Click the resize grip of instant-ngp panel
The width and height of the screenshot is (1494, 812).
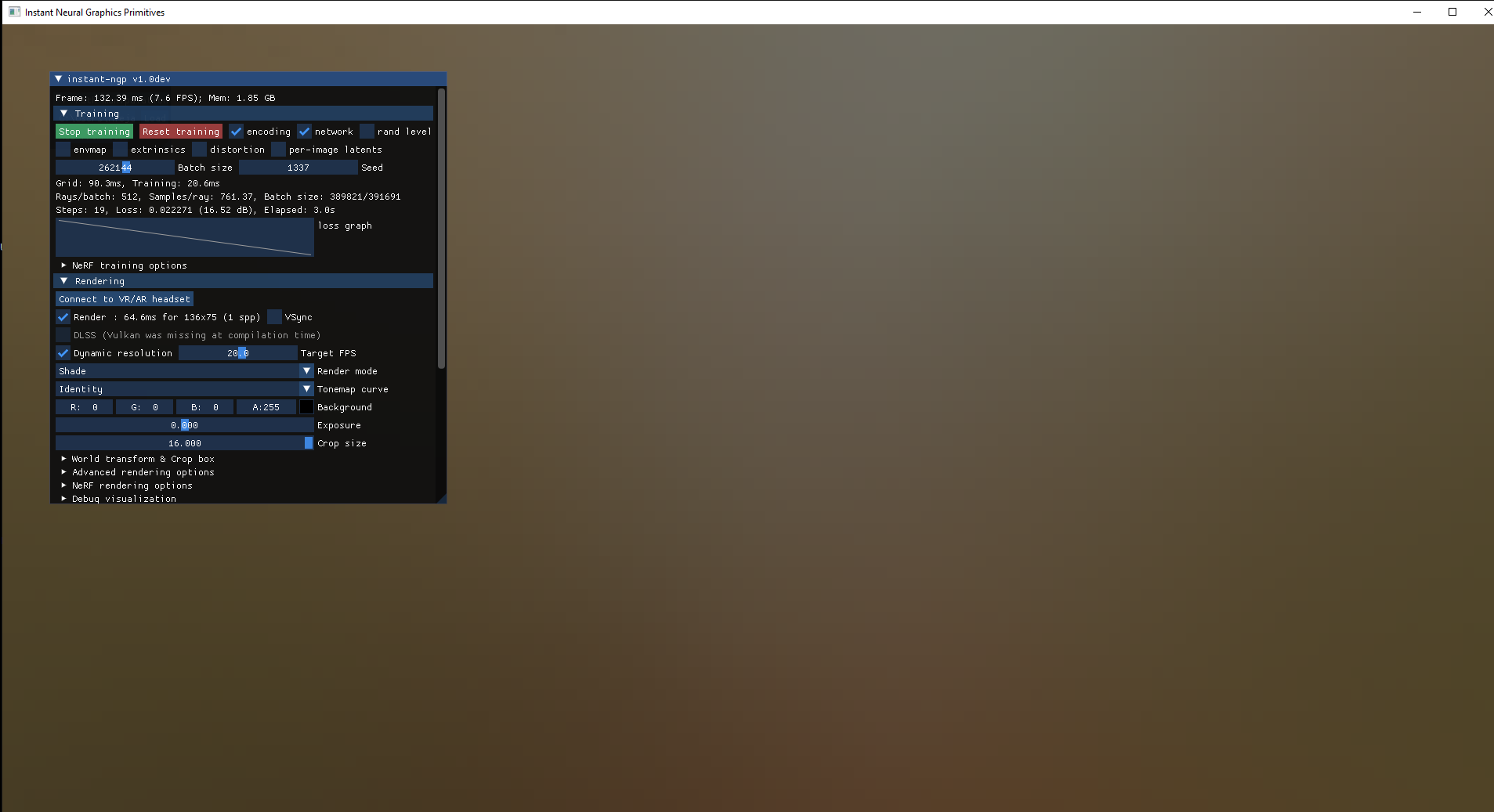pos(441,498)
